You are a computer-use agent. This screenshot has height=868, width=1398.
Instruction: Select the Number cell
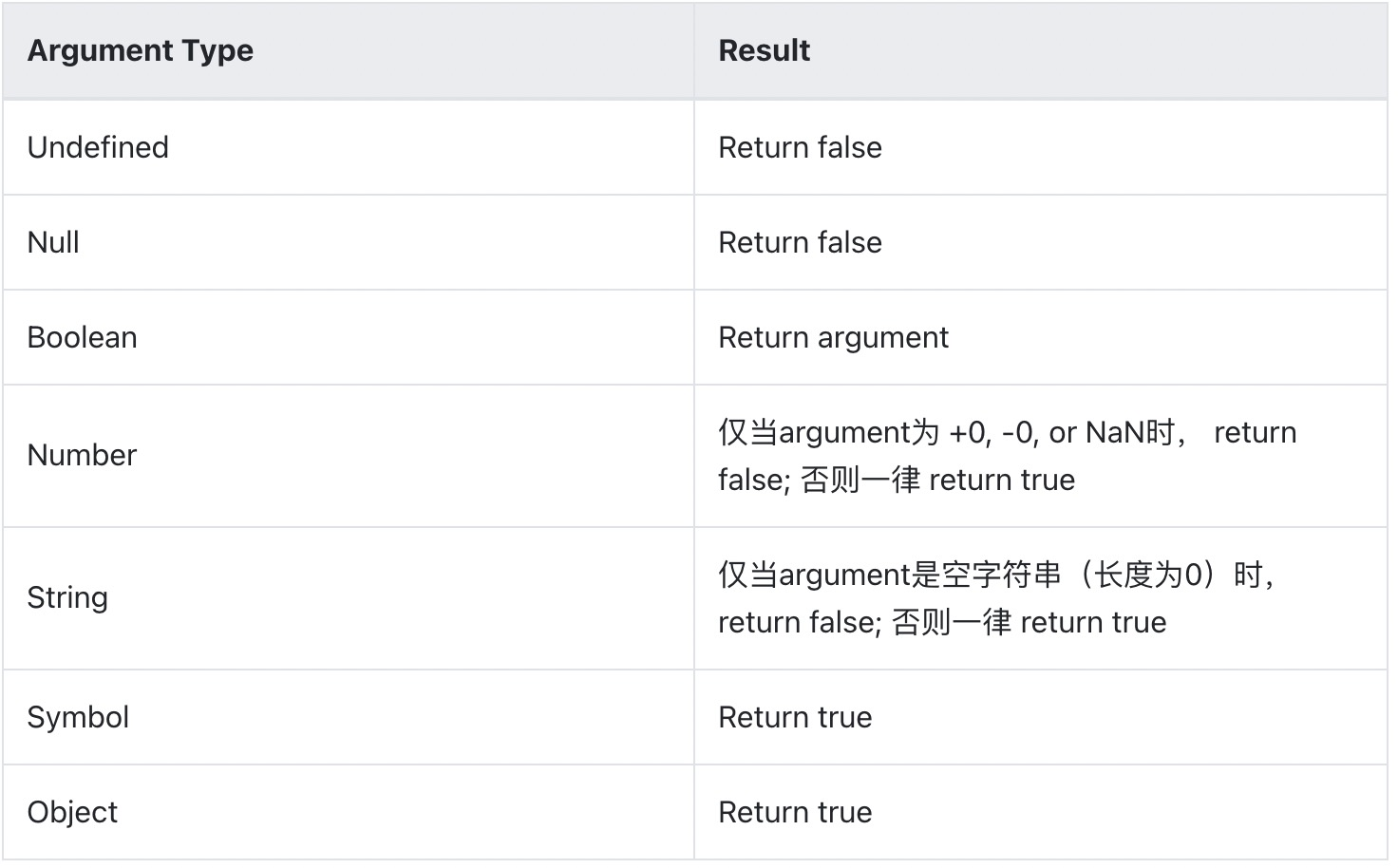82,455
